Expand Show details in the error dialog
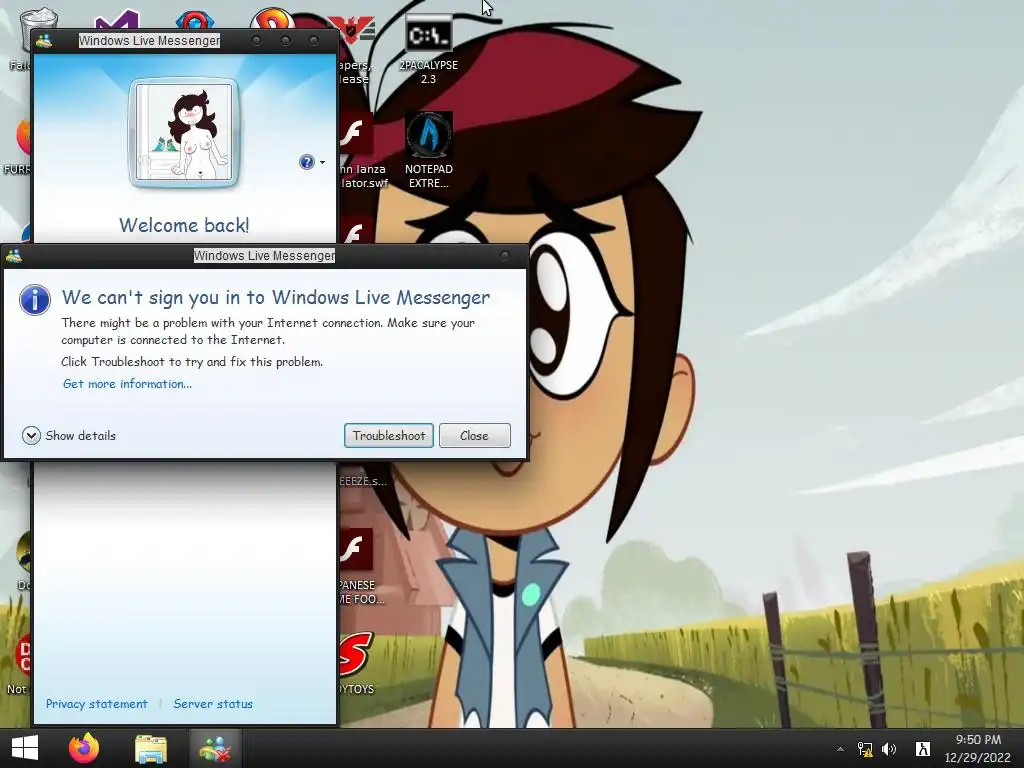1024x768 pixels. pyautogui.click(x=69, y=436)
